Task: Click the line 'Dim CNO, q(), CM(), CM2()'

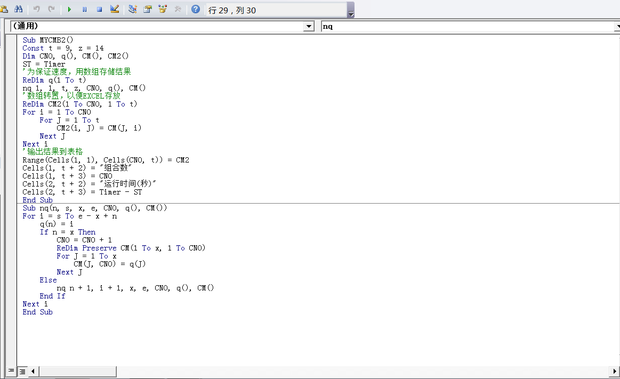Action: tap(76, 56)
